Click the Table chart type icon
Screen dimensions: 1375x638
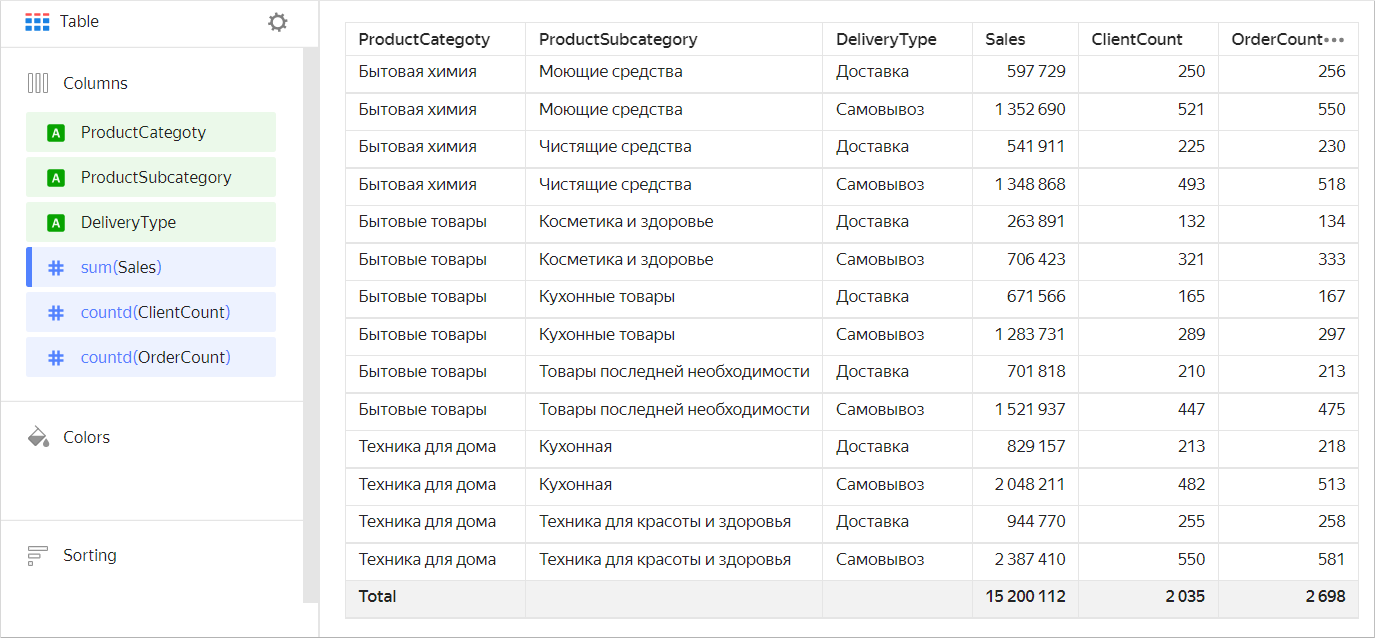click(37, 22)
